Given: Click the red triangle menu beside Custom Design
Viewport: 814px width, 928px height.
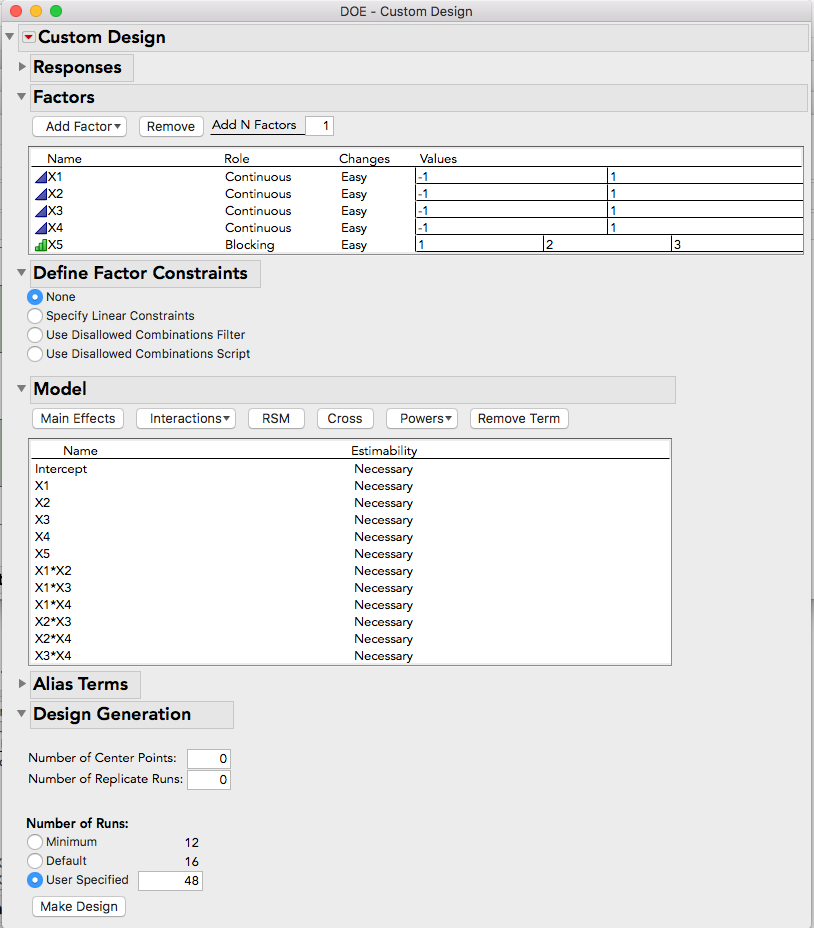Looking at the screenshot, I should [28, 37].
